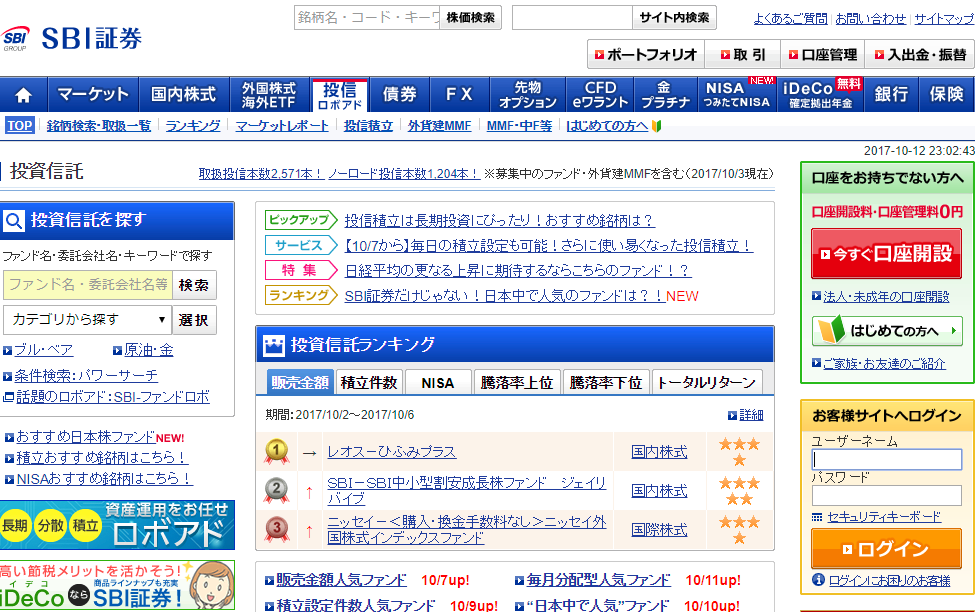The image size is (975, 612).
Task: Open セキュリティキーボード link
Action: (884, 517)
